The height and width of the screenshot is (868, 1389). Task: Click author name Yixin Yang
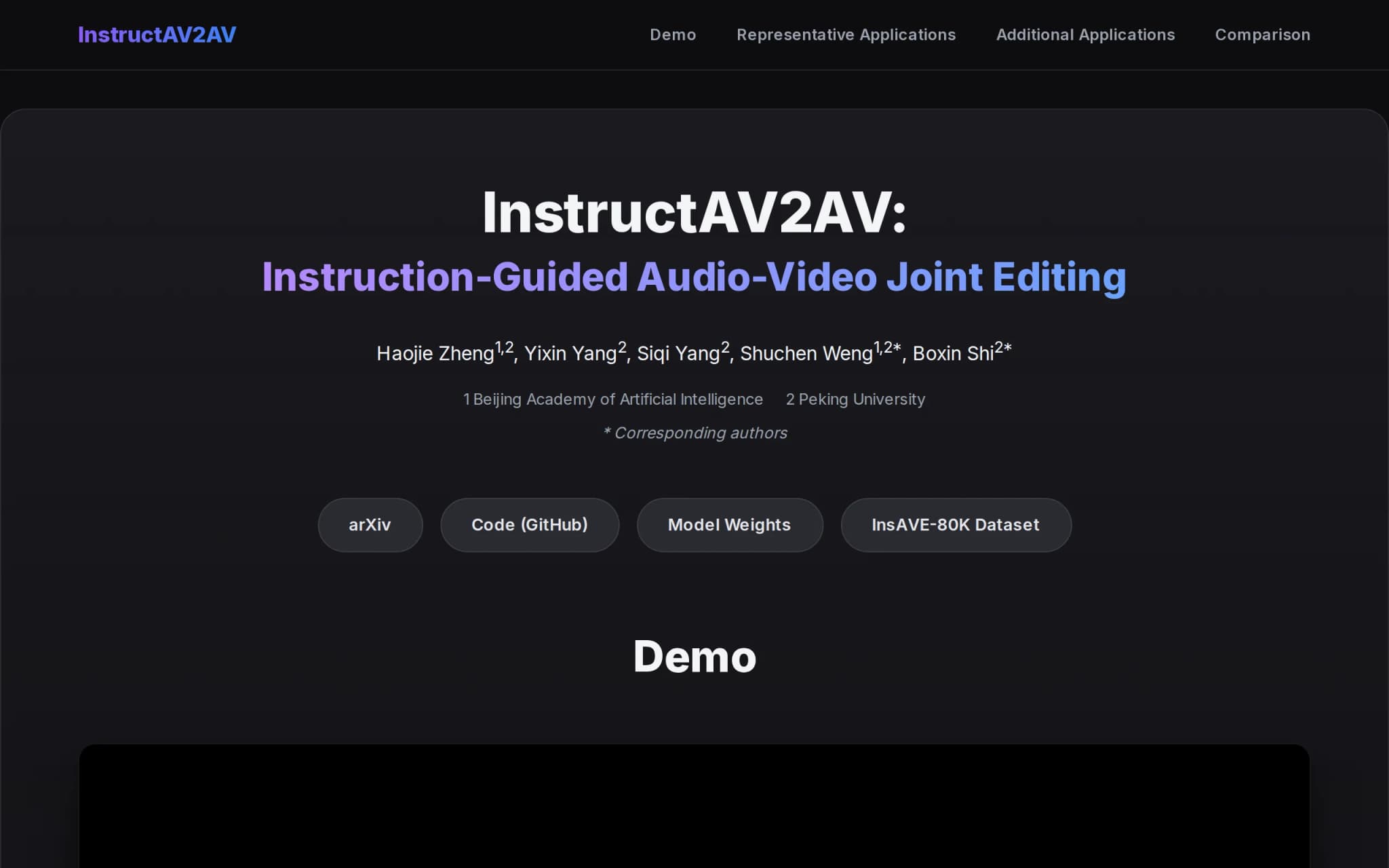(x=570, y=353)
